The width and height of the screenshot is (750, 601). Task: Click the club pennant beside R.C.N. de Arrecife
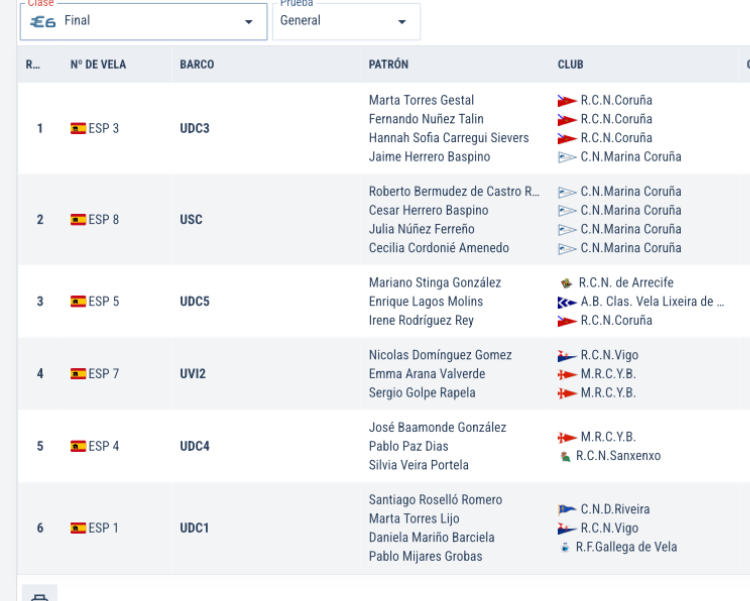pyautogui.click(x=566, y=283)
